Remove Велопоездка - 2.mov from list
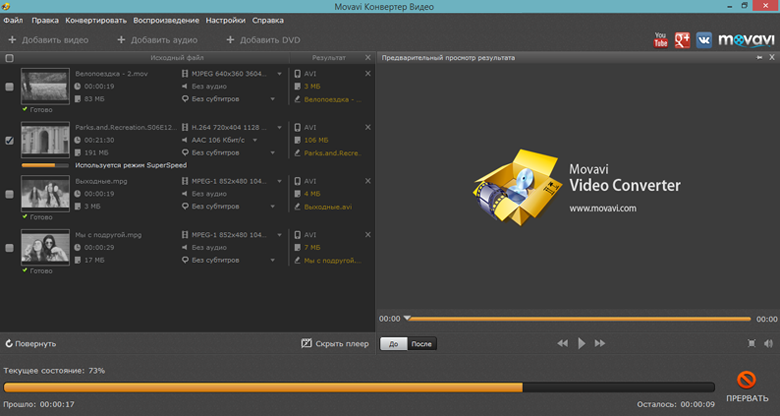Viewport: 780px width, 416px height. click(x=368, y=74)
